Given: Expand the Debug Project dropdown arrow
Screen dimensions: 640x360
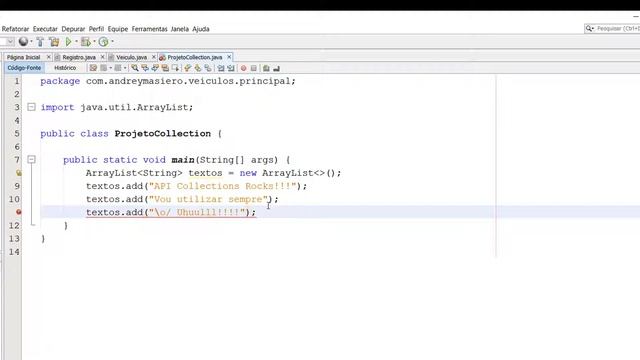Looking at the screenshot, I should [x=94, y=42].
